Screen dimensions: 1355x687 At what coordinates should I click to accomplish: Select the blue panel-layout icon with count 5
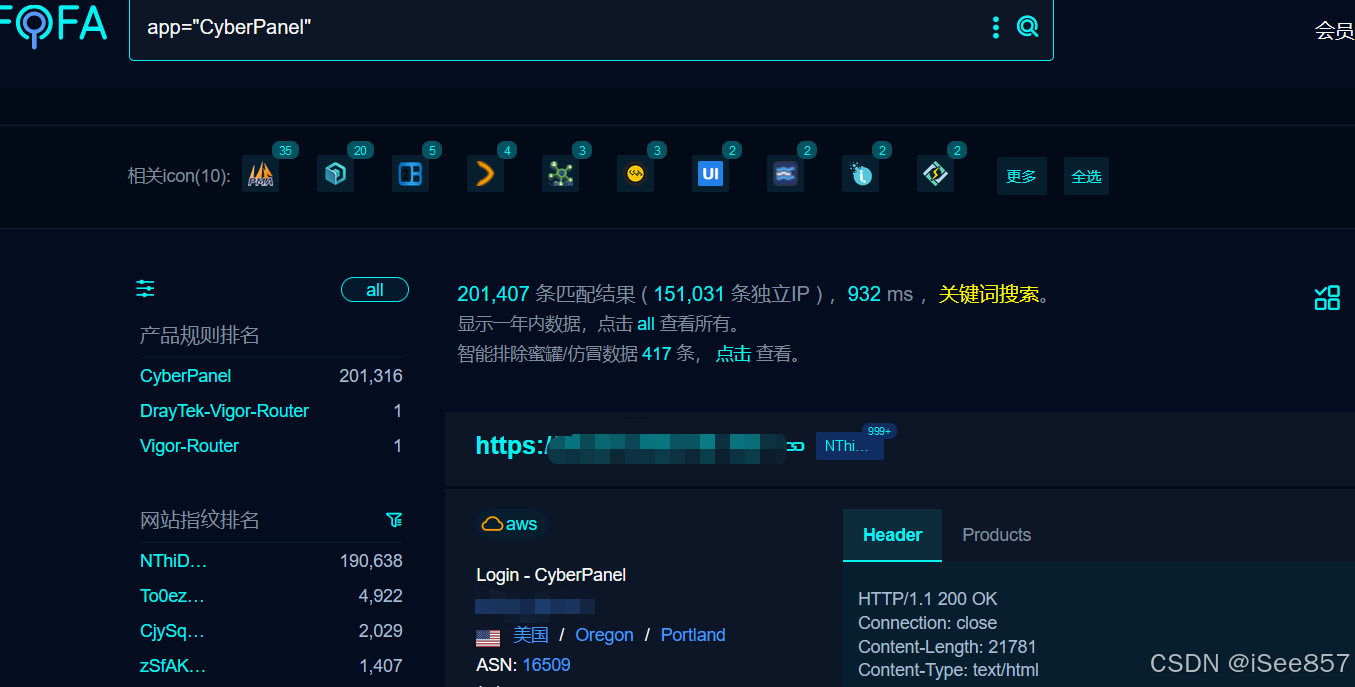(410, 174)
